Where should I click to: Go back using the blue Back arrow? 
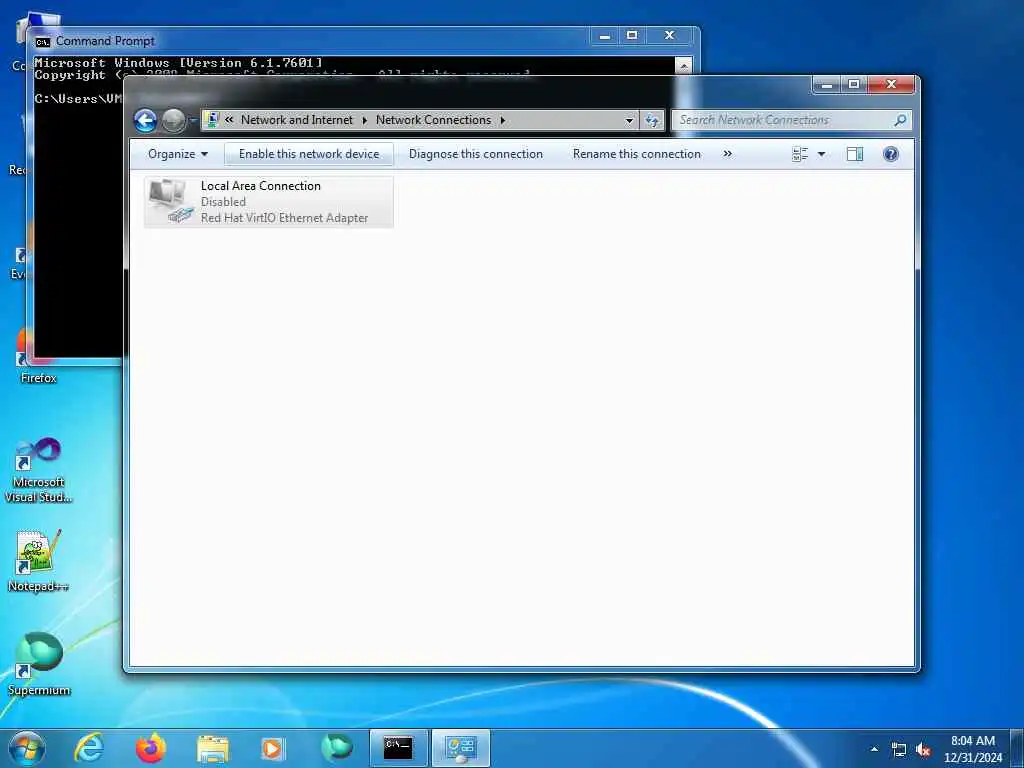pyautogui.click(x=145, y=120)
